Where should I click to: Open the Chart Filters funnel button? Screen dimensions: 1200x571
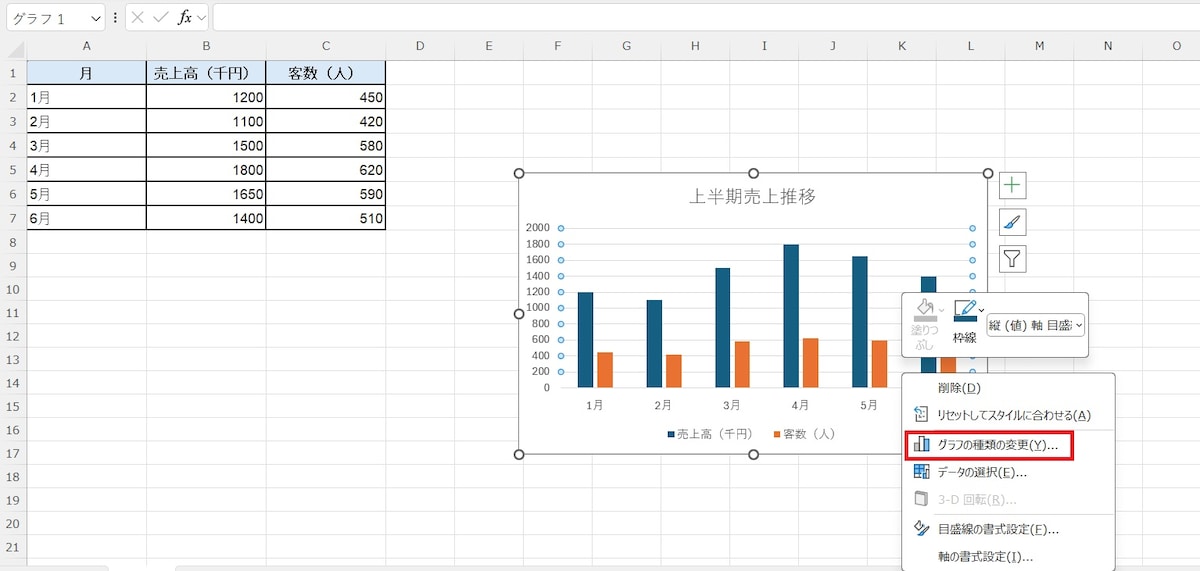1013,259
